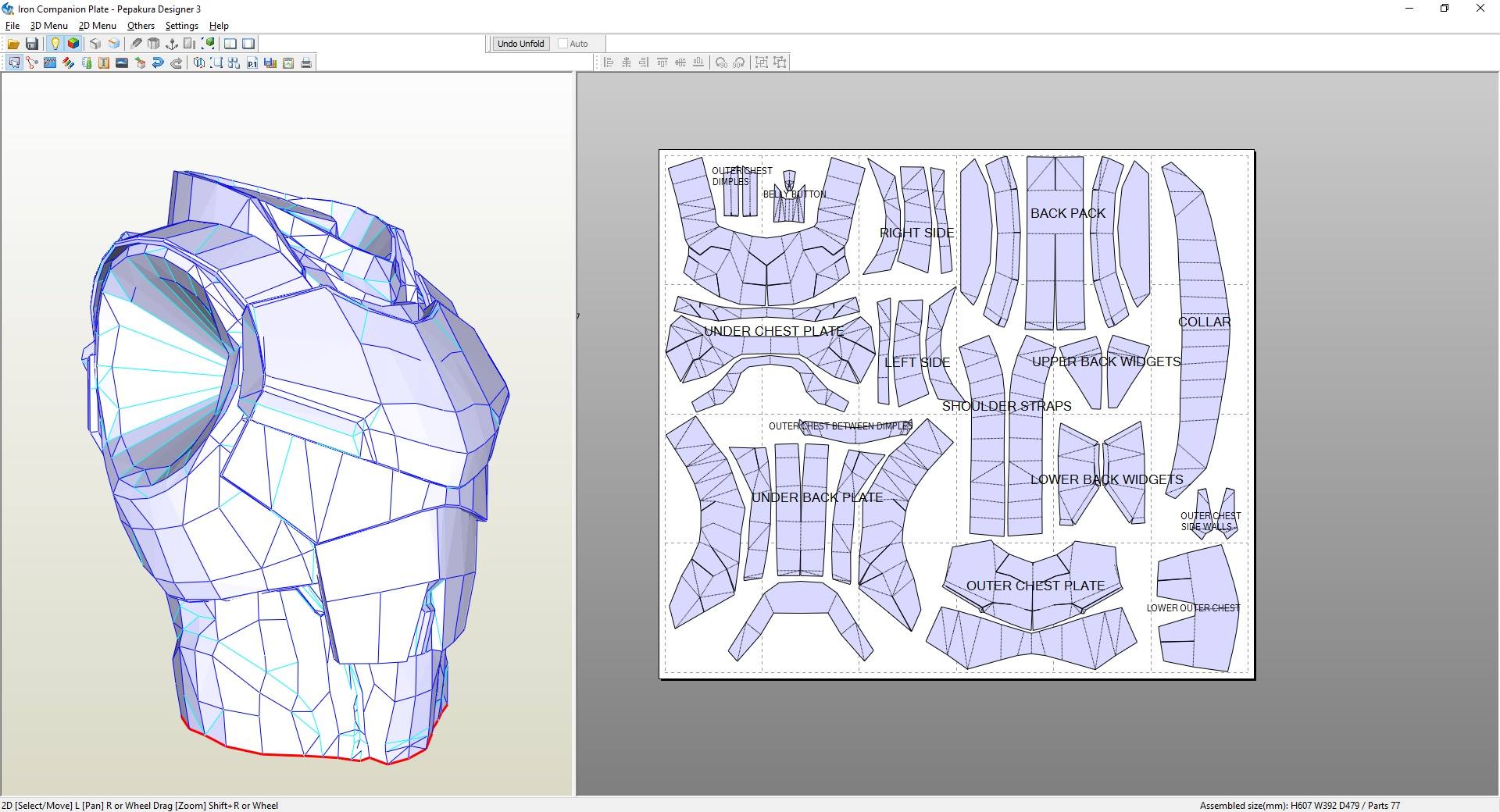Click the dashed-square selection frame icon
Viewport: 1500px width, 812px height.
click(x=216, y=62)
